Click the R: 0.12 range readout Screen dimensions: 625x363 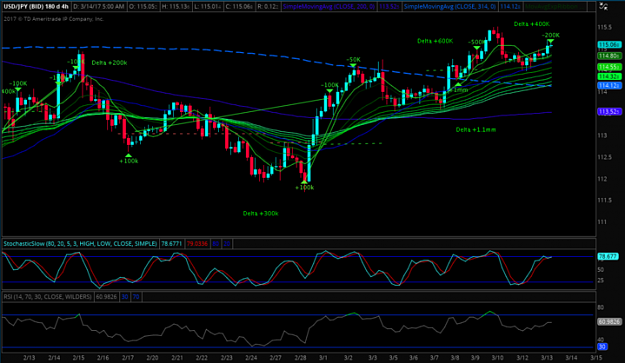(267, 6)
